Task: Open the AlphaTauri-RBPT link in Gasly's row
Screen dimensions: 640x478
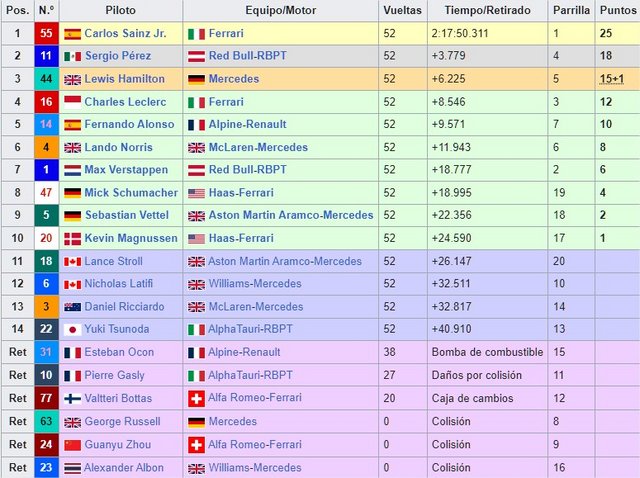Action: point(250,375)
